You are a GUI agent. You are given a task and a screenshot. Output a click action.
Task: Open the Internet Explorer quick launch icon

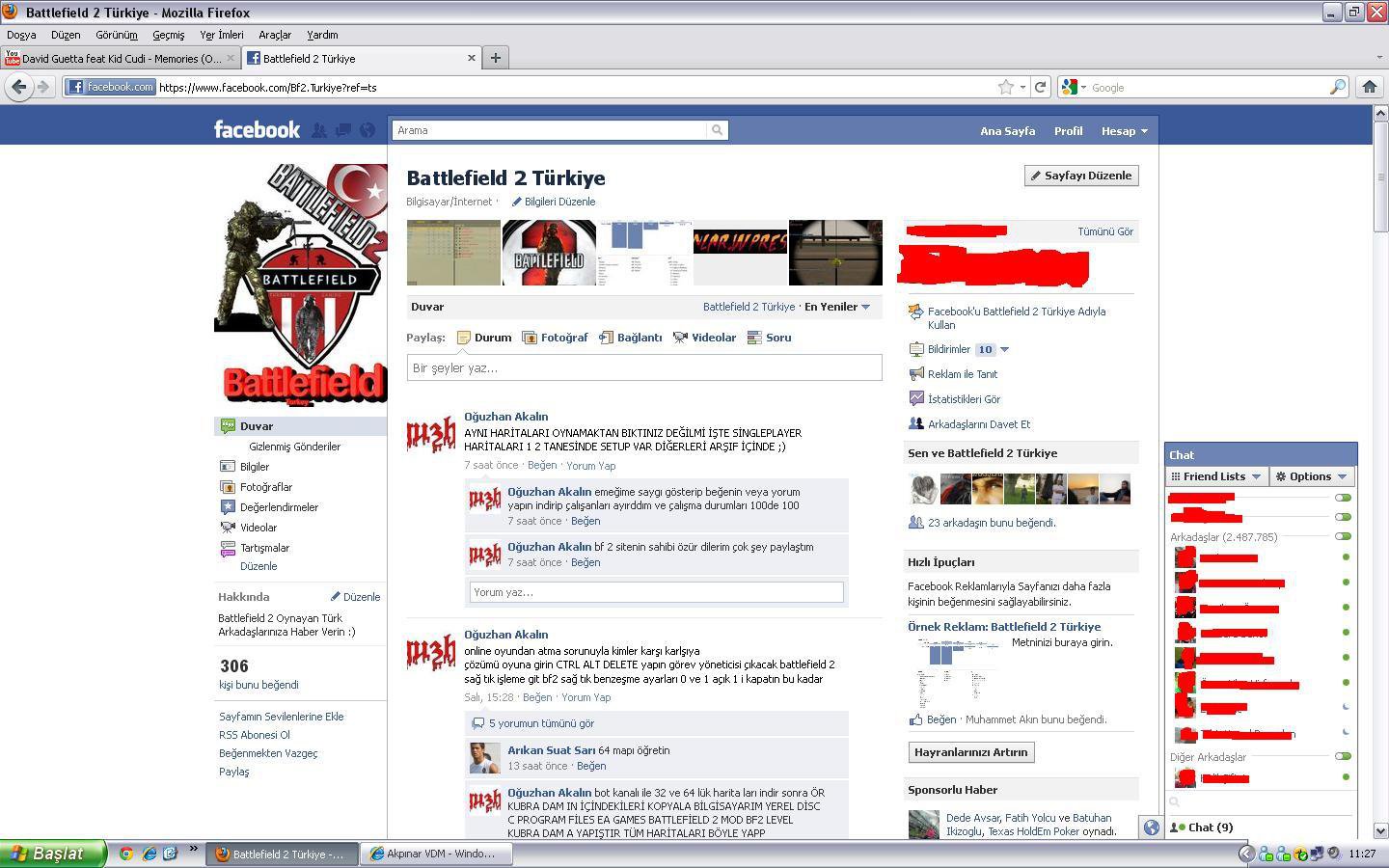[149, 854]
